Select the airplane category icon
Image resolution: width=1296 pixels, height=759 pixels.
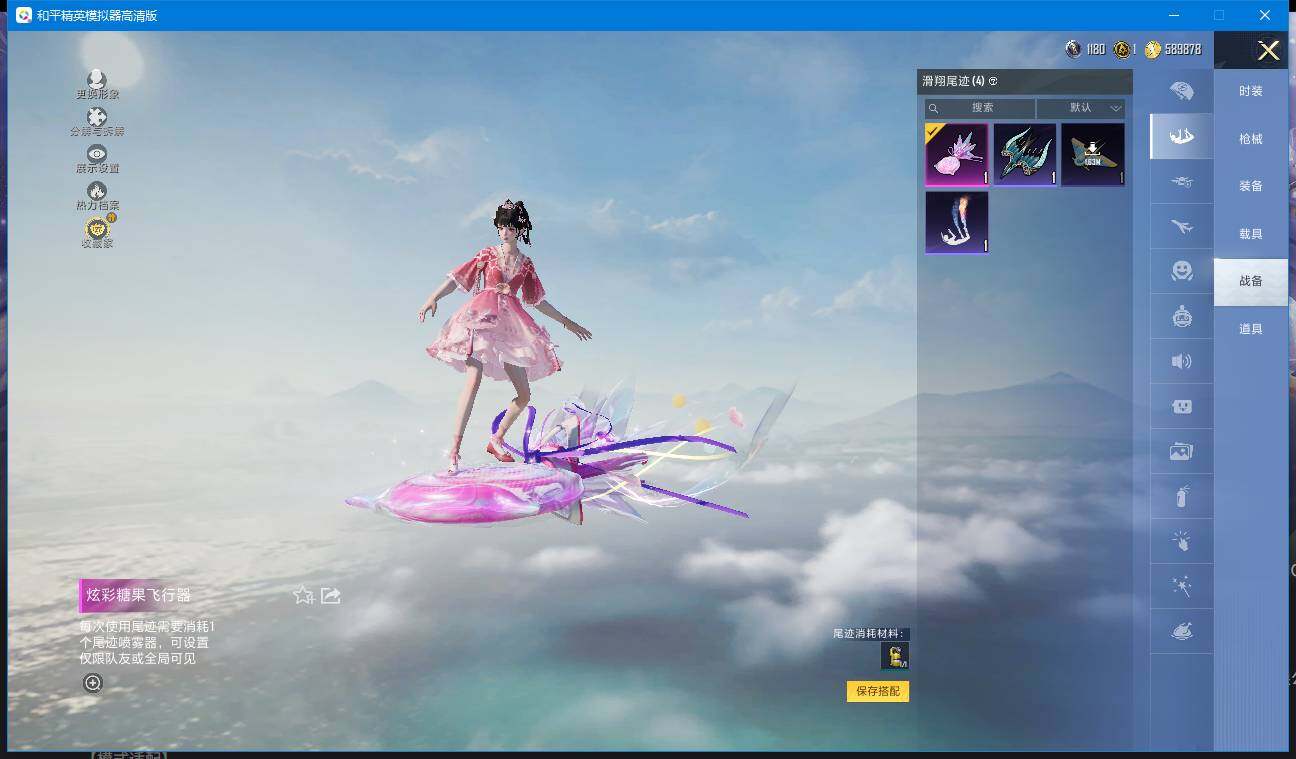[1181, 226]
